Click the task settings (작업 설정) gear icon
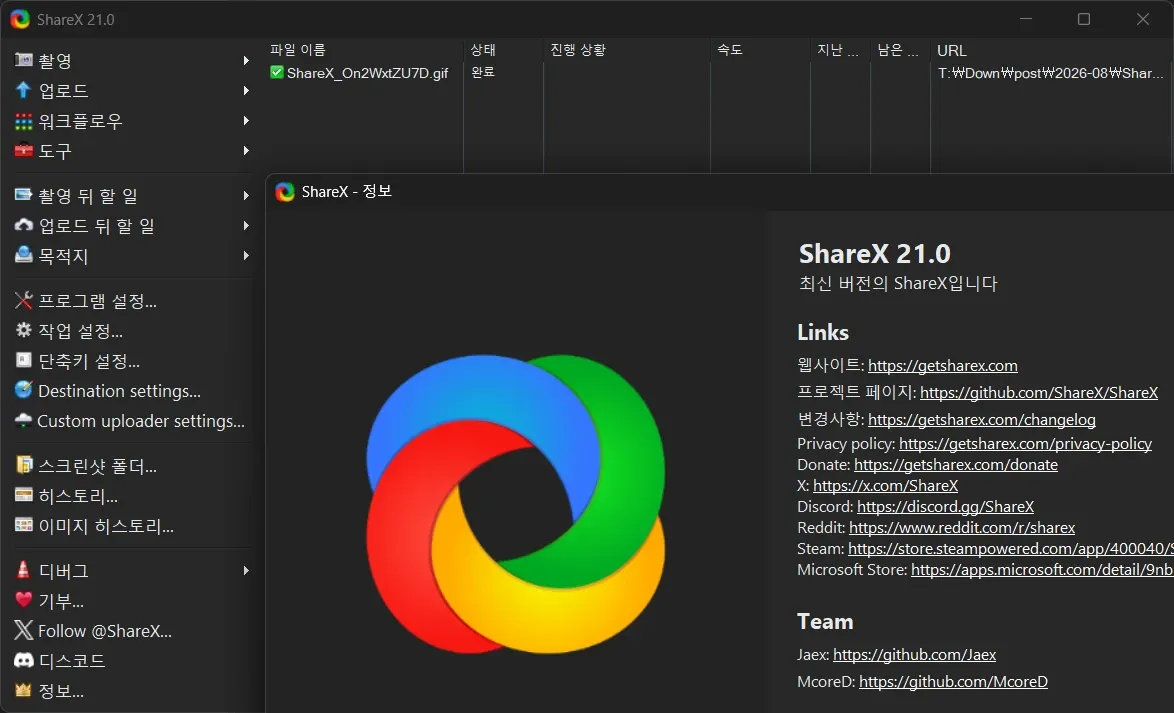This screenshot has width=1174, height=713. click(x=24, y=330)
